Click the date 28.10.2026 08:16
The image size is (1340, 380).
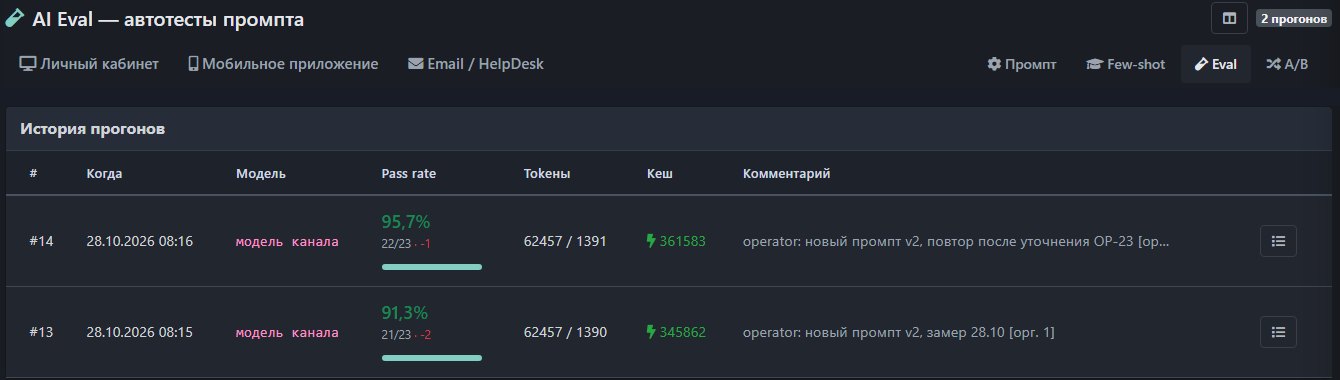click(x=140, y=241)
